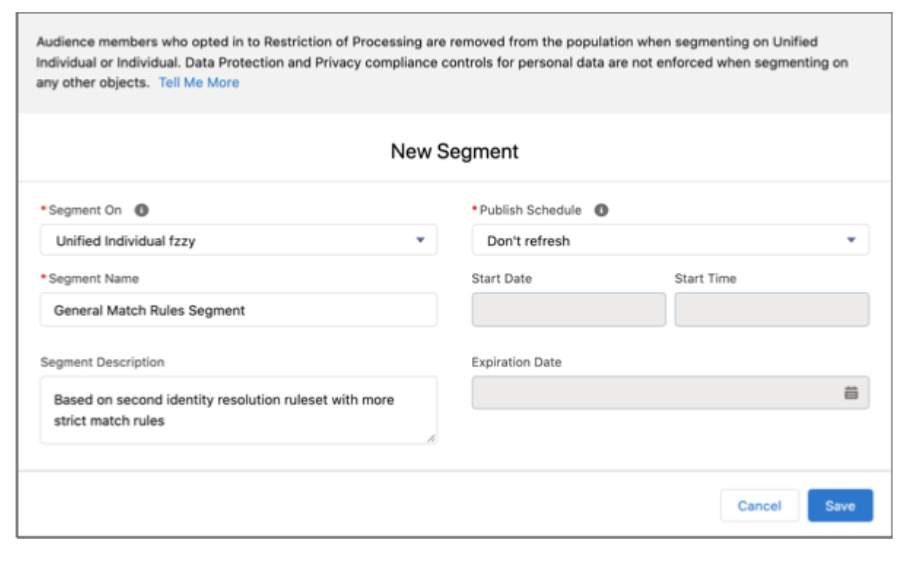Open the Tell Me More link

199,83
